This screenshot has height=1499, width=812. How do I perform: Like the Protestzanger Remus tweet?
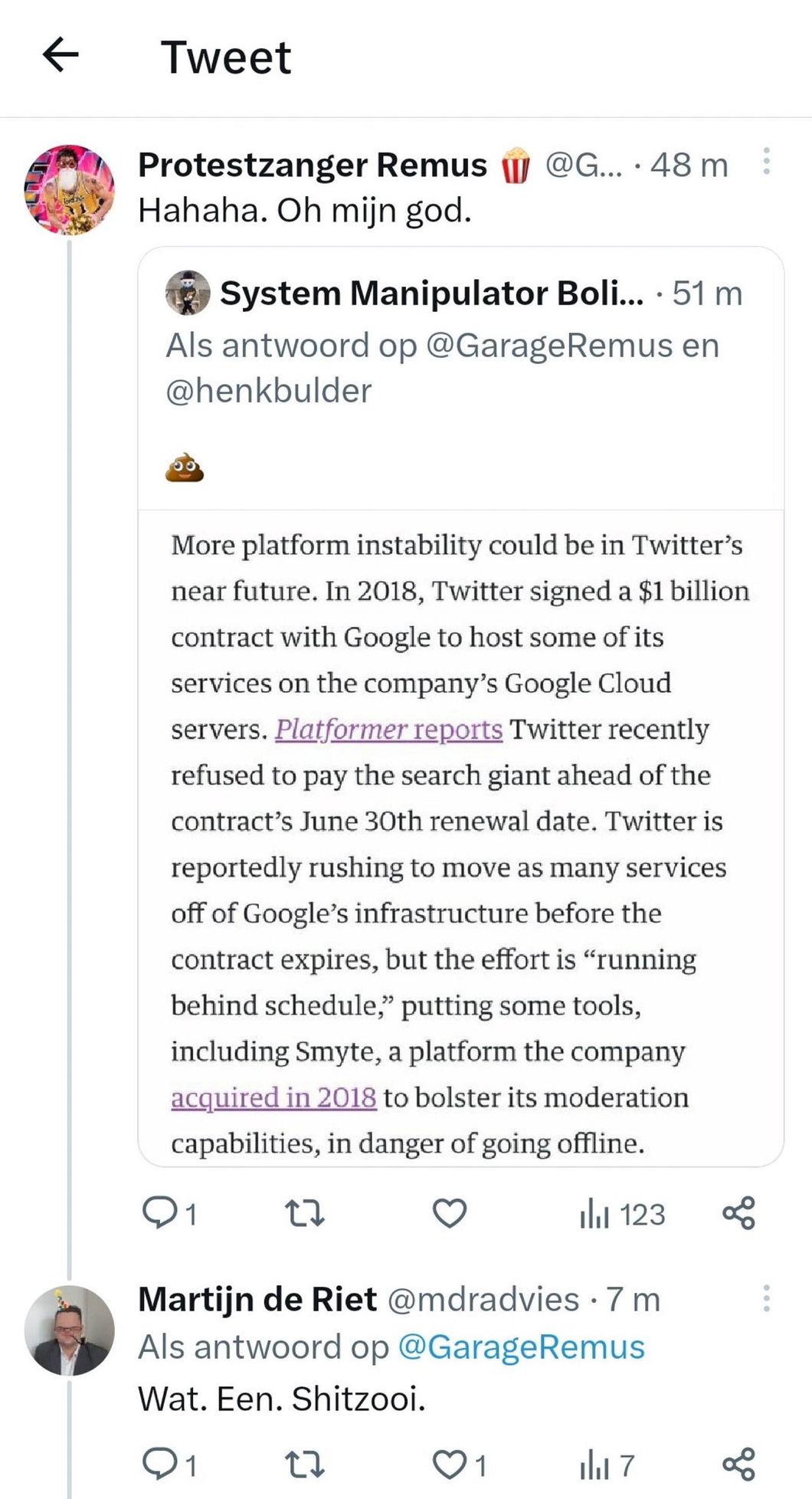(x=449, y=1213)
